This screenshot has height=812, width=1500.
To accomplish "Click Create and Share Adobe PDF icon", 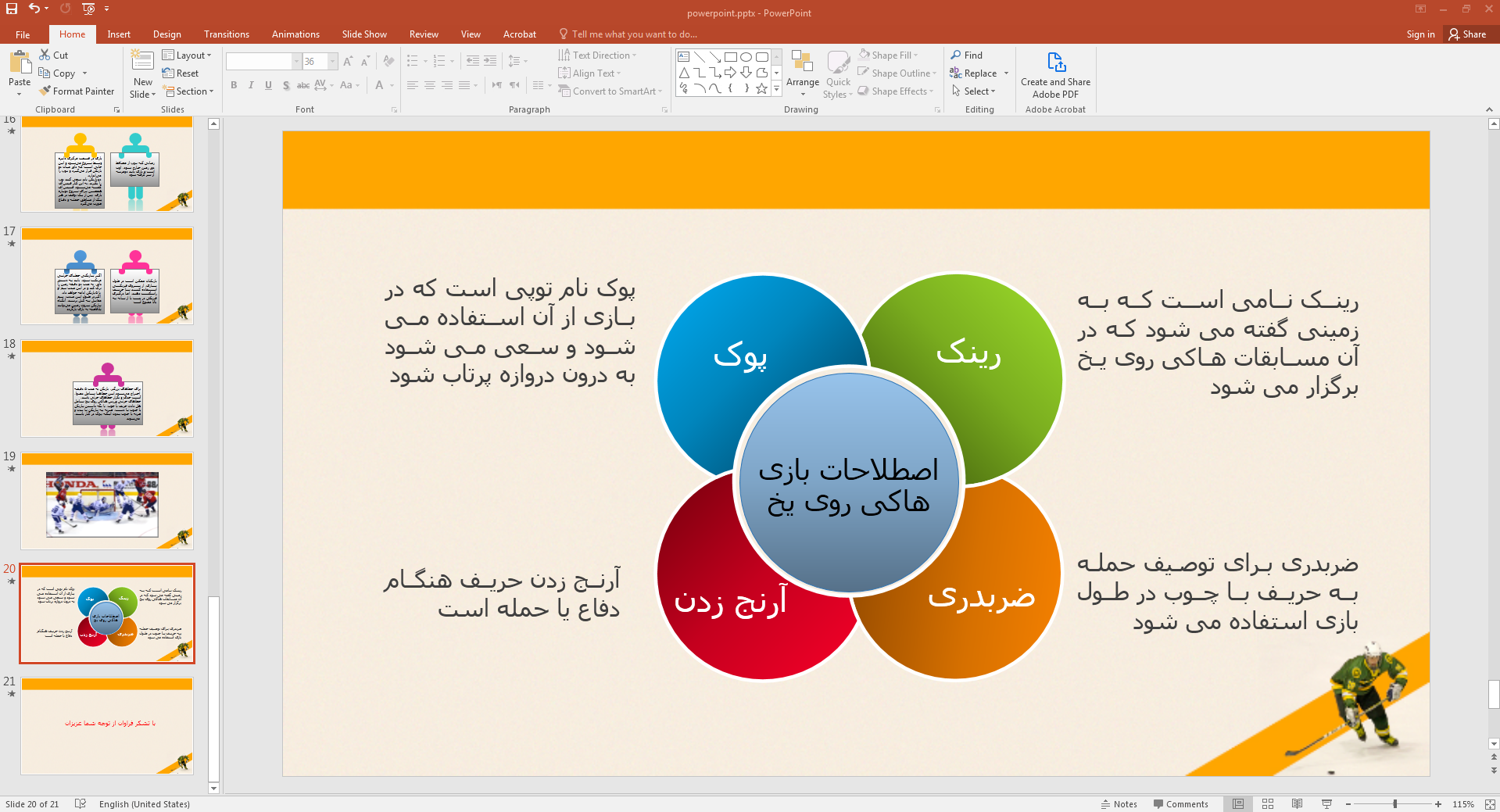I will click(x=1056, y=62).
